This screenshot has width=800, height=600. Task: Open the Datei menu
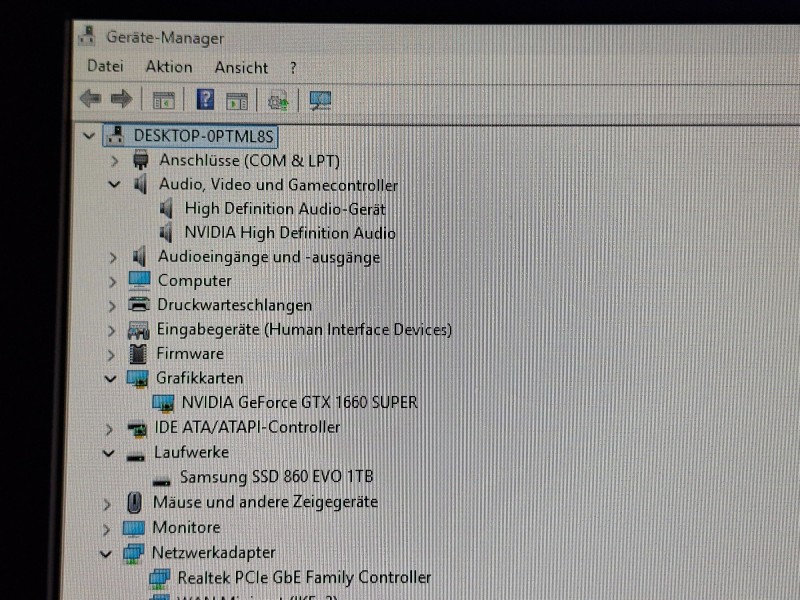105,67
